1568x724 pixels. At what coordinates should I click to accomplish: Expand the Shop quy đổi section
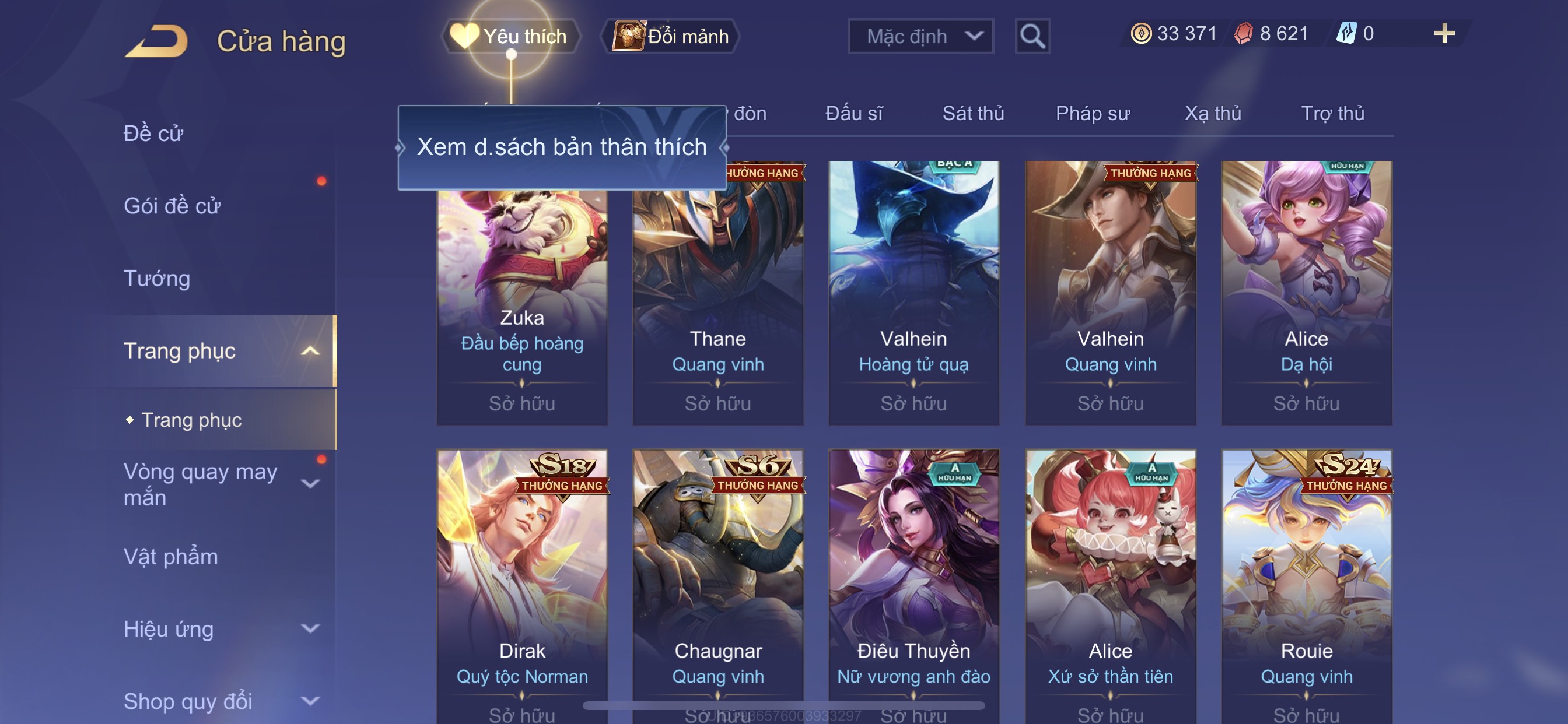coord(310,701)
